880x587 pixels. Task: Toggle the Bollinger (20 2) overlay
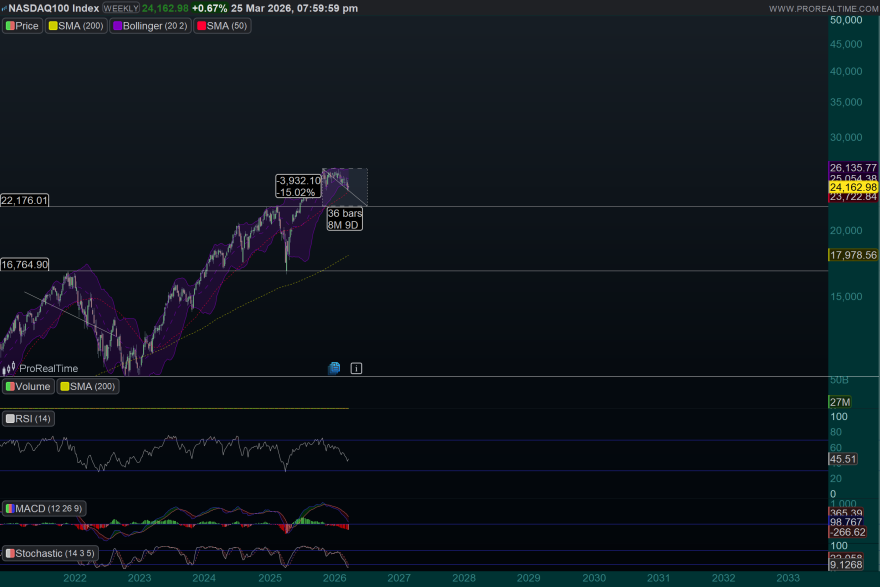(x=150, y=26)
